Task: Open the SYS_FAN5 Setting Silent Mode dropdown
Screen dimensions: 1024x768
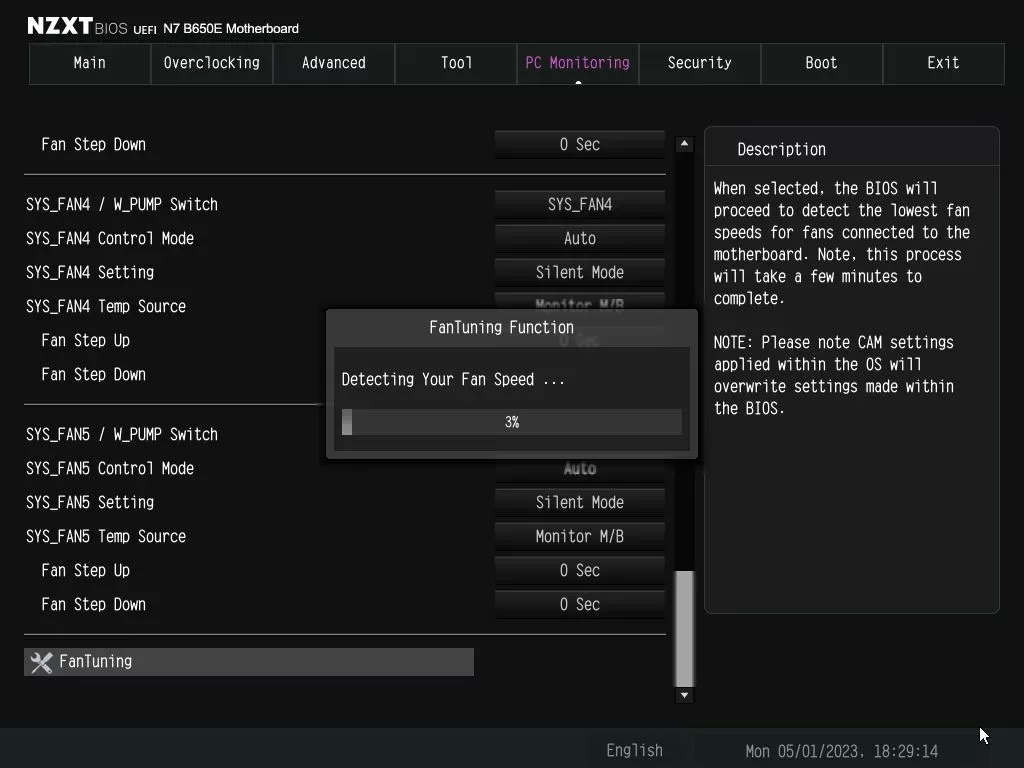Action: [579, 502]
